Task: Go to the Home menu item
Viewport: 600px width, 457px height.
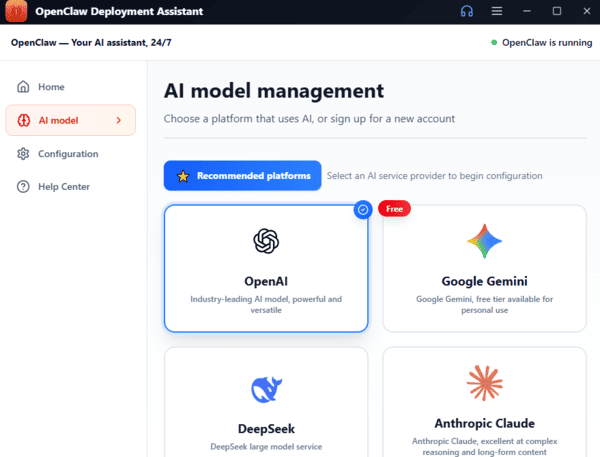Action: pyautogui.click(x=71, y=87)
